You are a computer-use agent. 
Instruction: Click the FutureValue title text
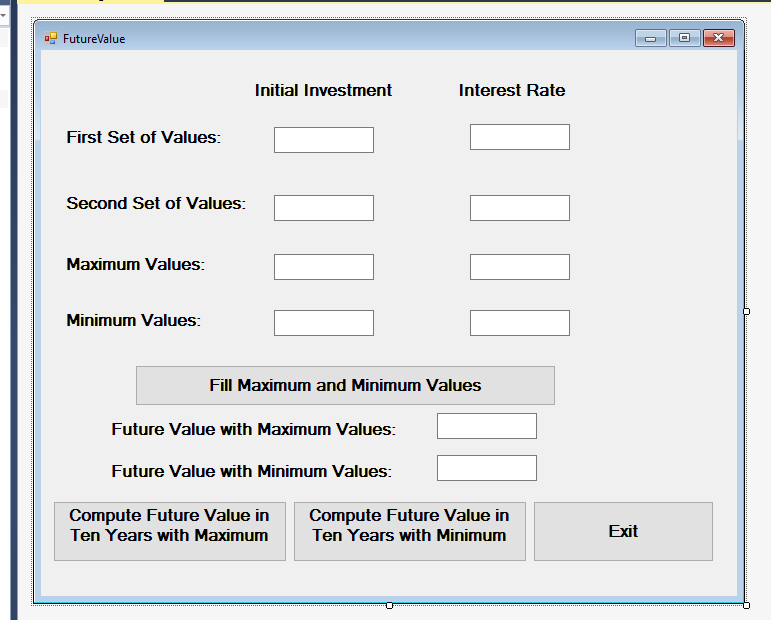click(94, 39)
